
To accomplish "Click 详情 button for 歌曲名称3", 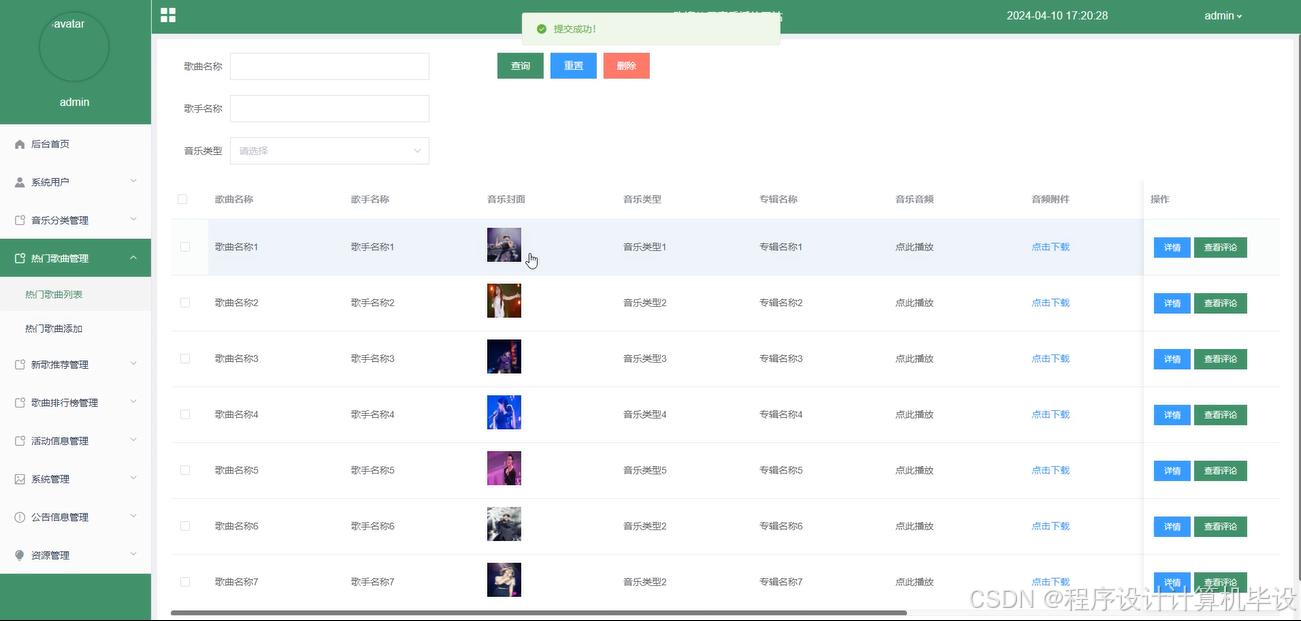I will (x=1172, y=359).
